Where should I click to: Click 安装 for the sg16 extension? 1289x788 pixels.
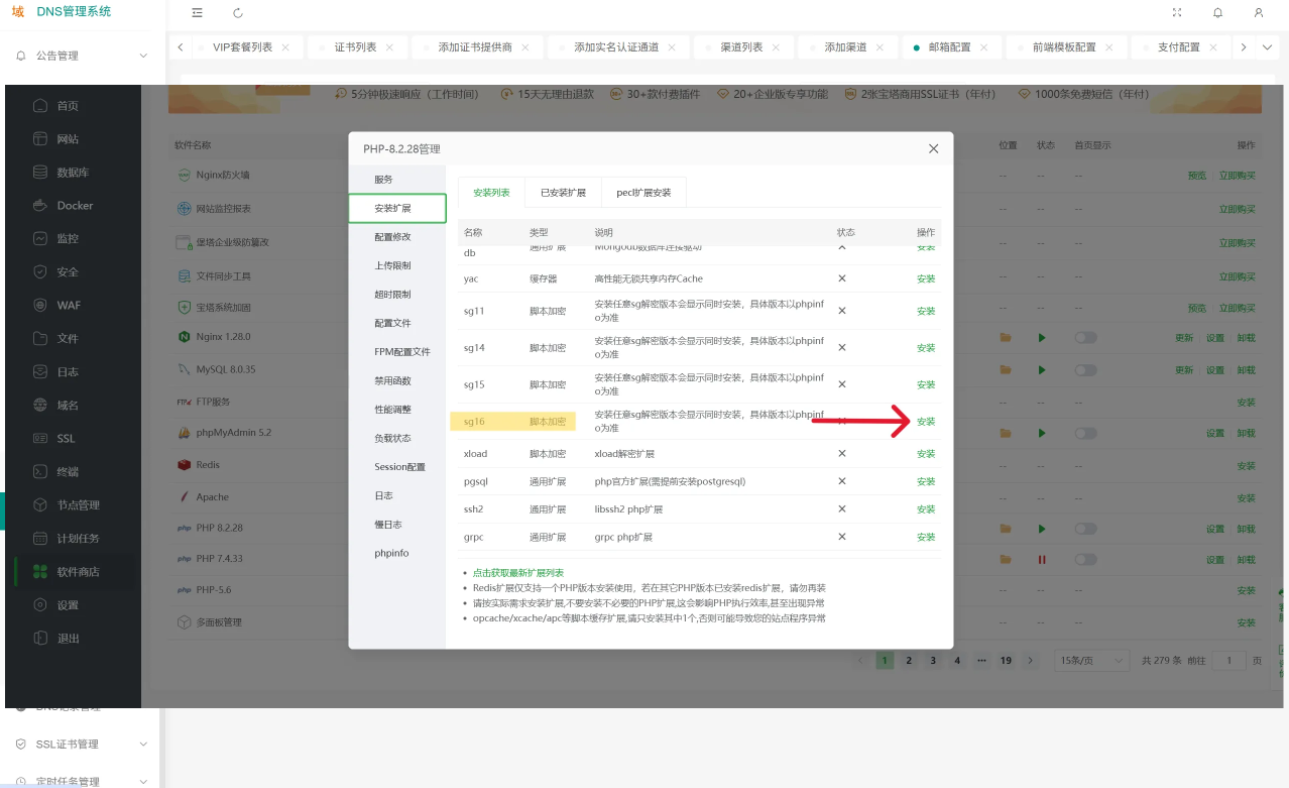(x=926, y=422)
